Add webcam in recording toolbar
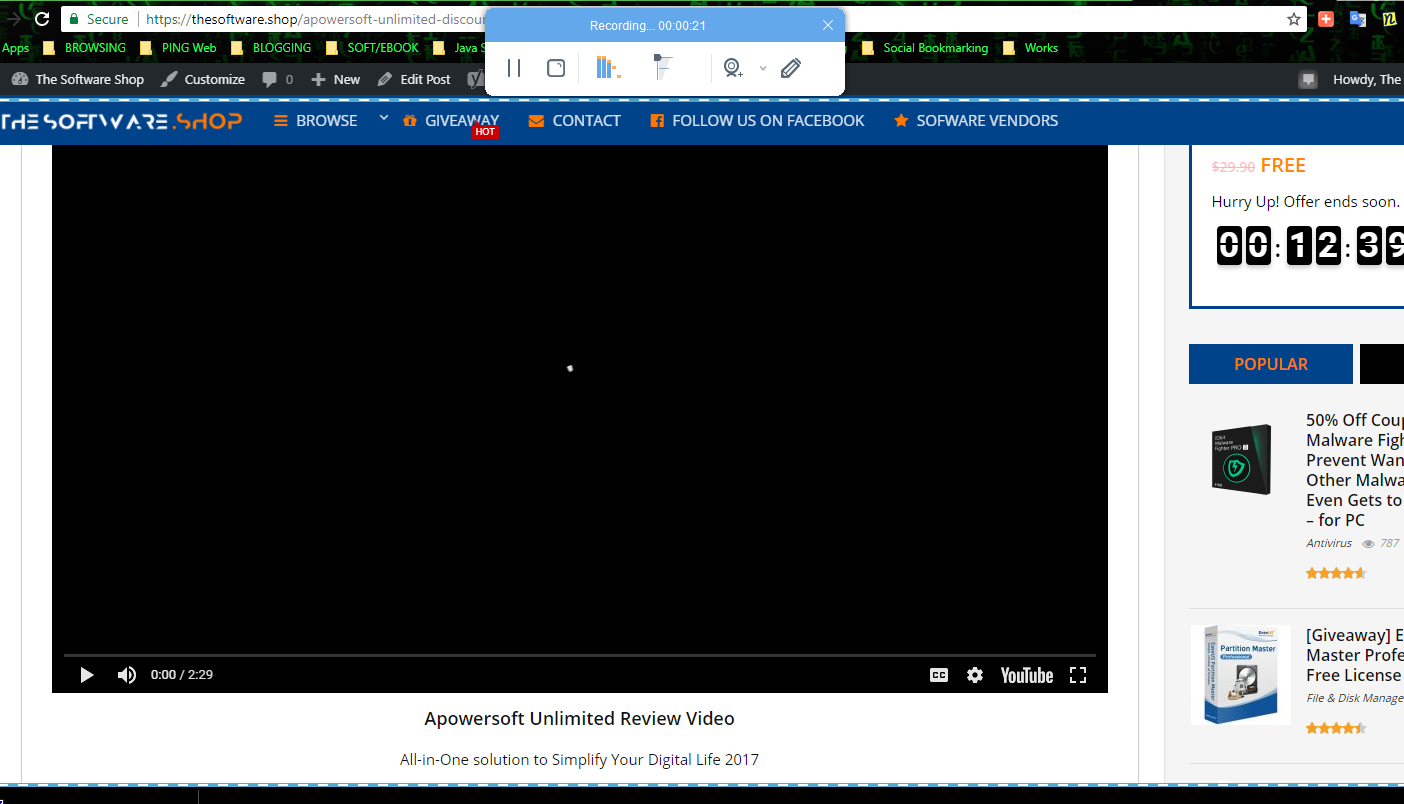Image resolution: width=1404 pixels, height=804 pixels. 733,68
